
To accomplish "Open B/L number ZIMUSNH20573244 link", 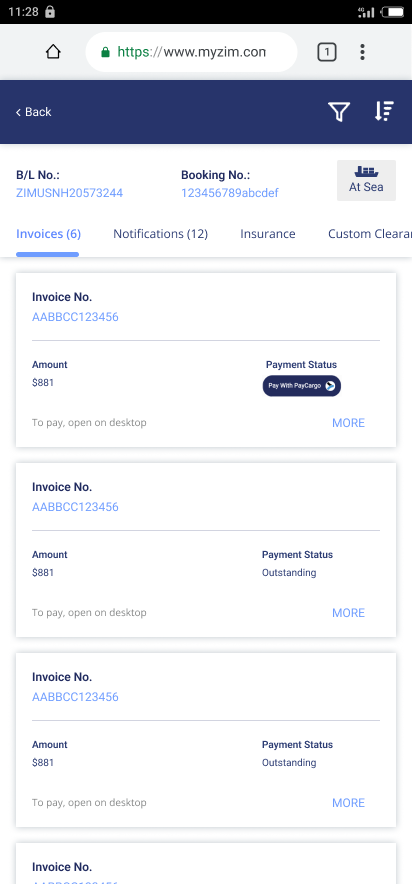I will [x=69, y=193].
